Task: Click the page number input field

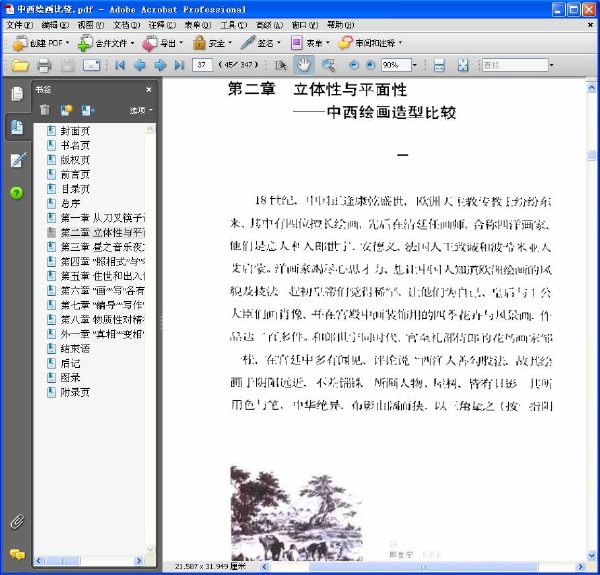Action: coord(202,65)
